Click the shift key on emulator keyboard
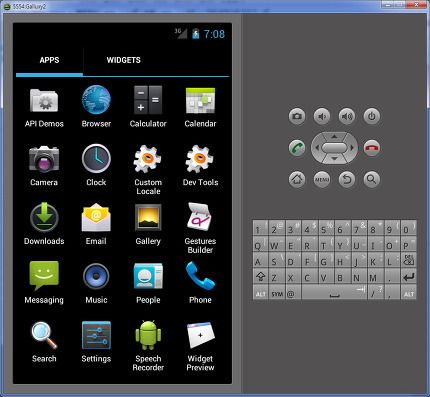Viewport: 430px width, 397px height. [x=261, y=276]
